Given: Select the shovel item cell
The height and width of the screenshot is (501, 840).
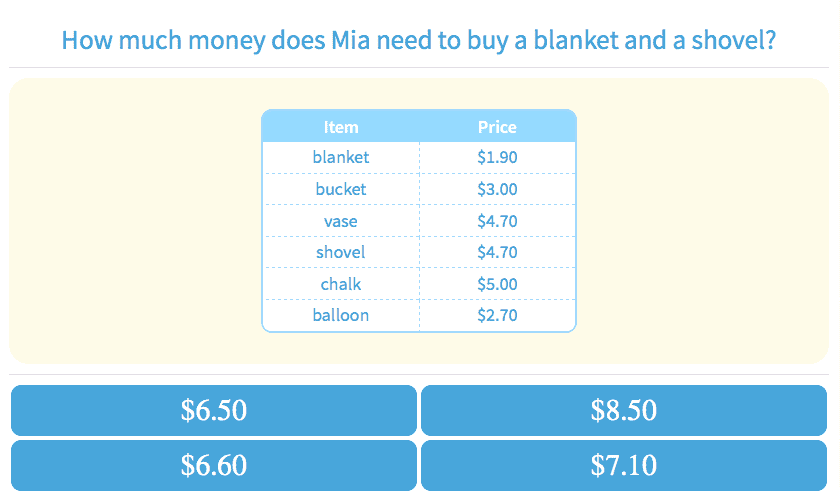Looking at the screenshot, I should click(x=341, y=252).
